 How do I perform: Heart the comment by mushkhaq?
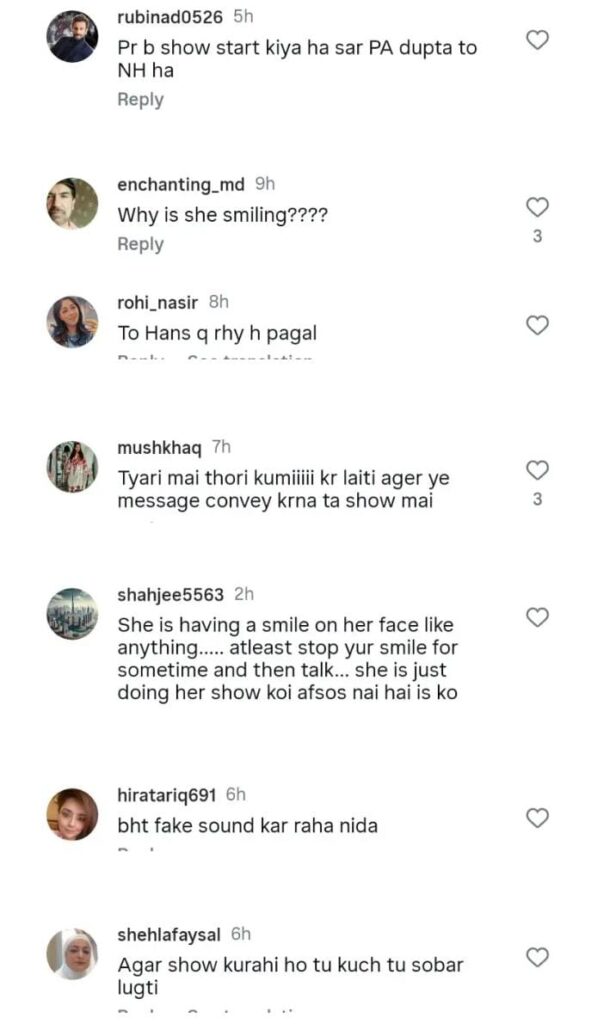(x=537, y=470)
